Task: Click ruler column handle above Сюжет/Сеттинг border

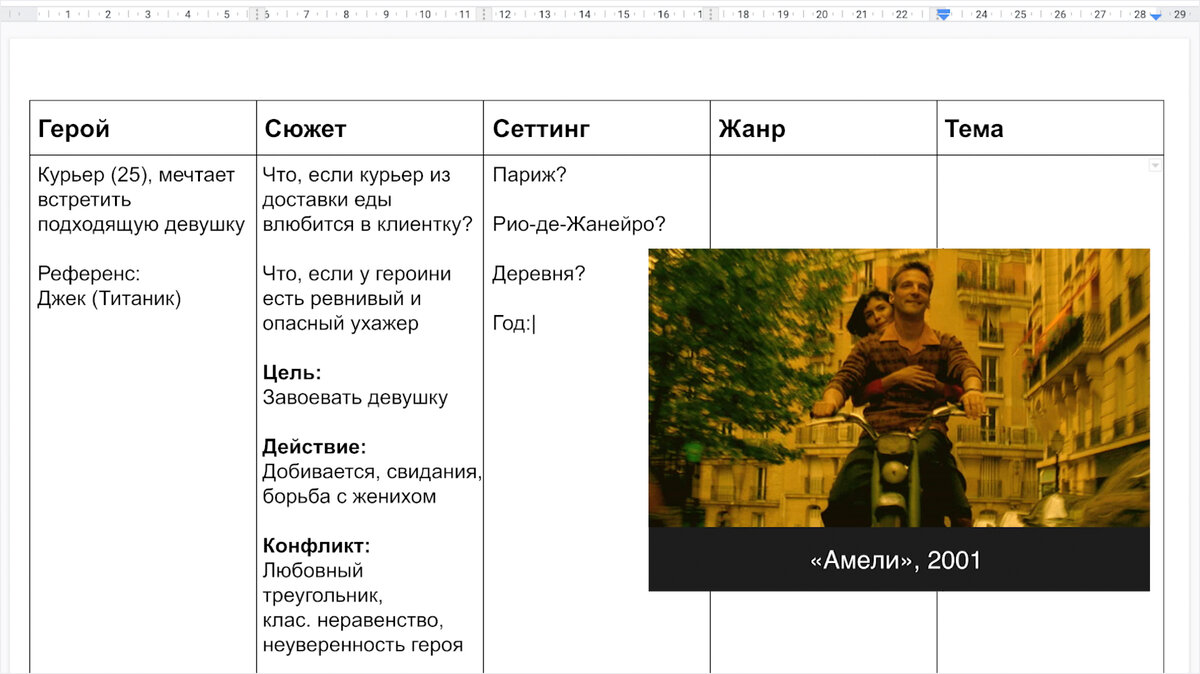Action: (484, 15)
